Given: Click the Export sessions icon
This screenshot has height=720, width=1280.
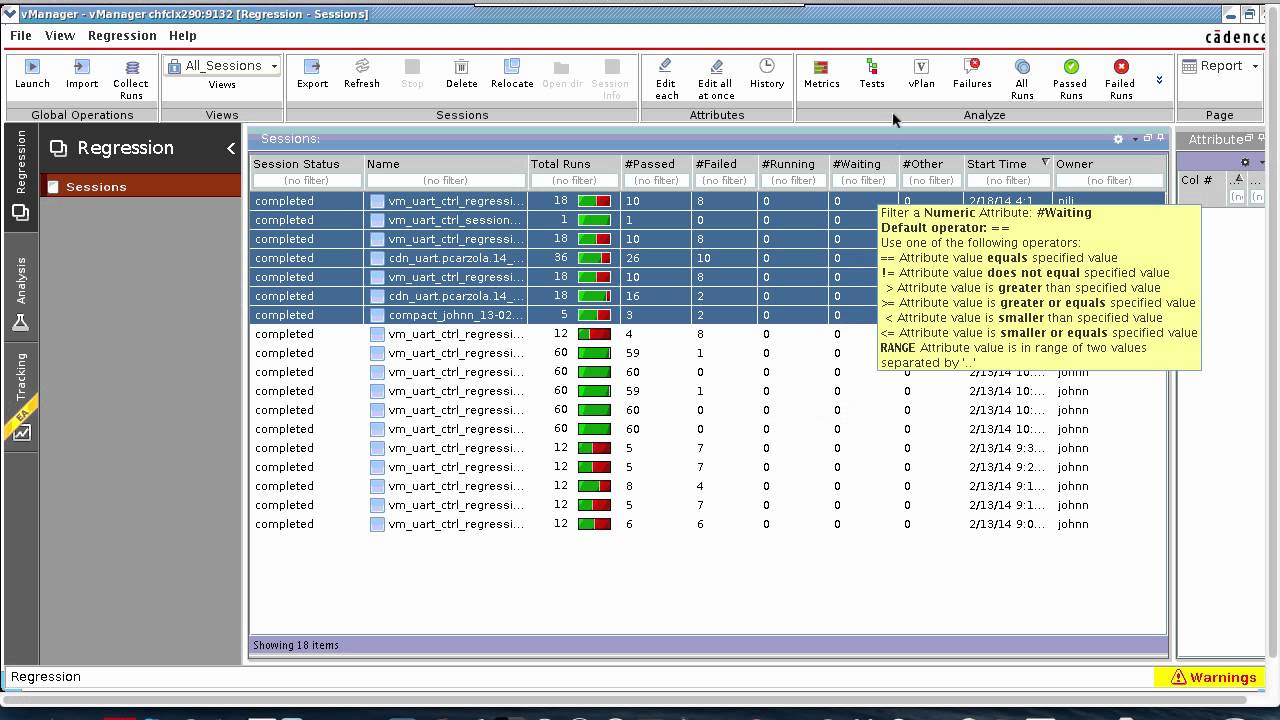Looking at the screenshot, I should pyautogui.click(x=312, y=74).
